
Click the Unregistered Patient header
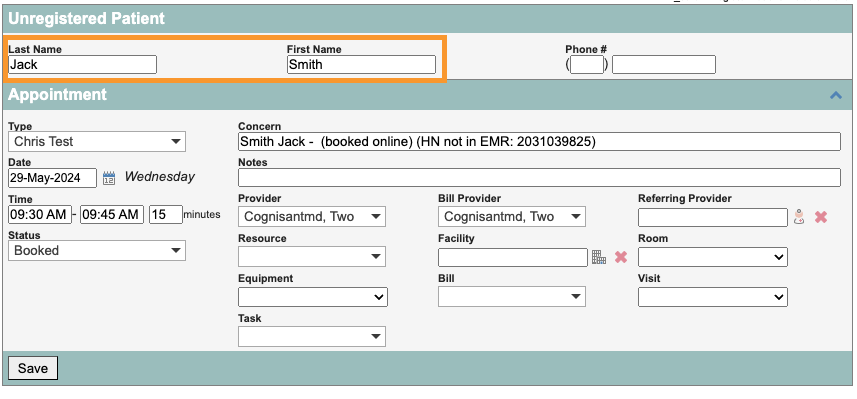[86, 19]
